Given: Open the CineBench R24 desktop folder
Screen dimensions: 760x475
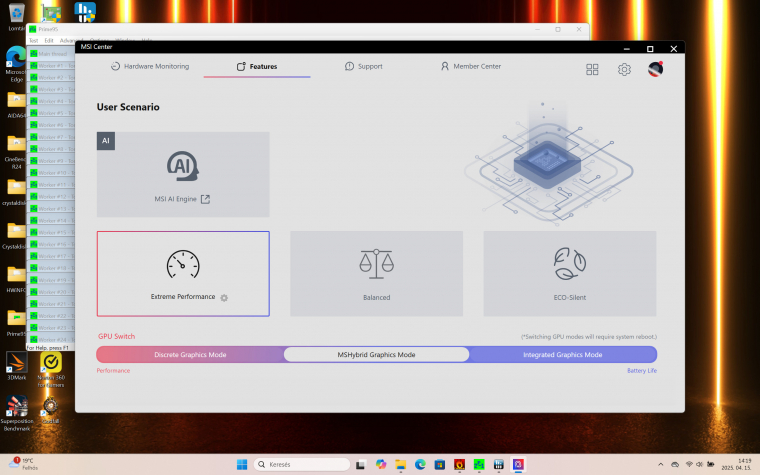Looking at the screenshot, I should coord(16,152).
